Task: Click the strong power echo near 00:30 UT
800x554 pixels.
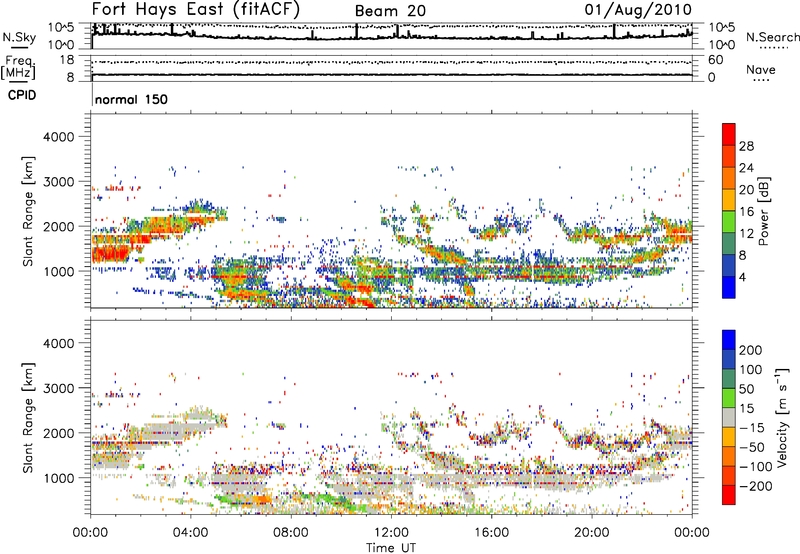Action: click(x=110, y=253)
